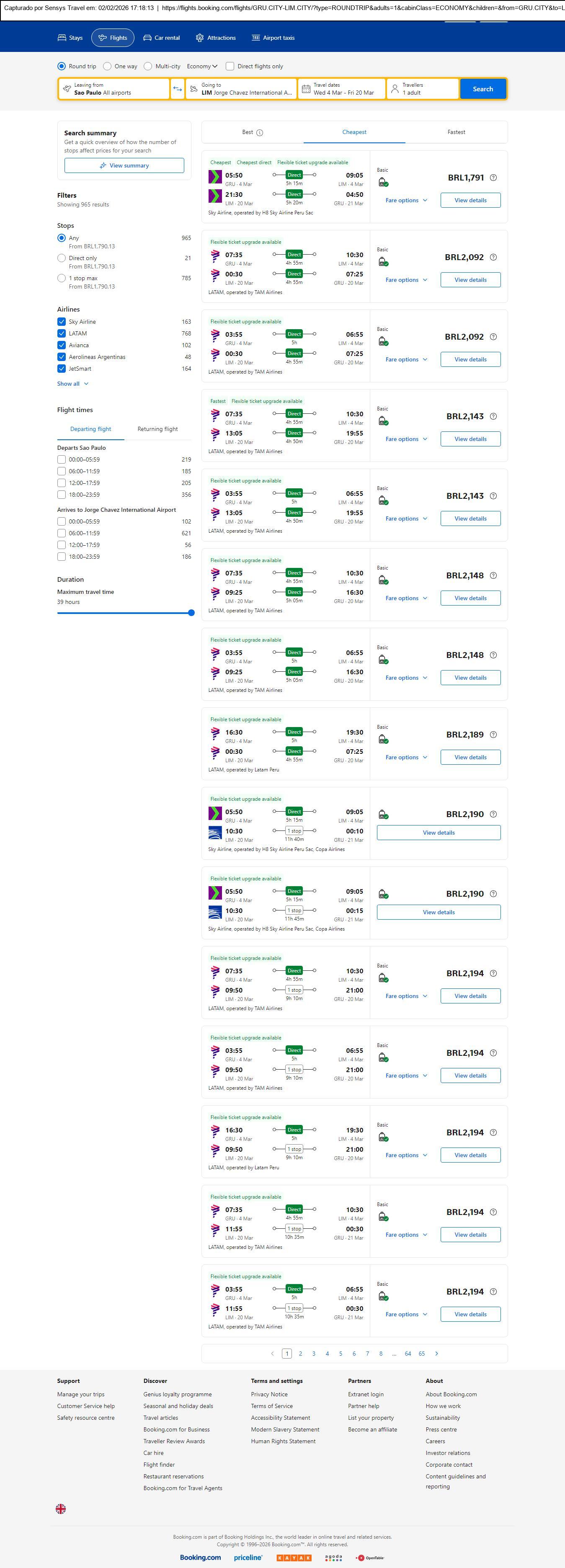Select the One way radio button
Viewport: 565px width, 1568px height.
pos(107,66)
